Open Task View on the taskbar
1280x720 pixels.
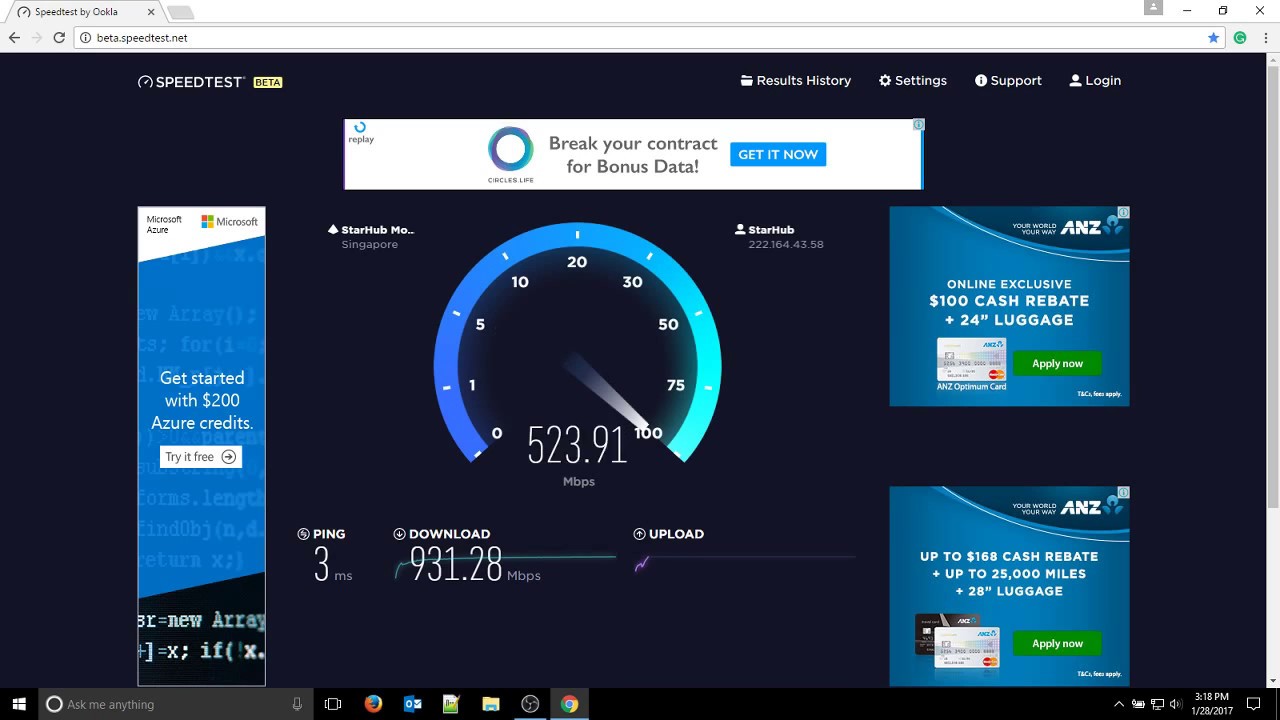(x=333, y=704)
